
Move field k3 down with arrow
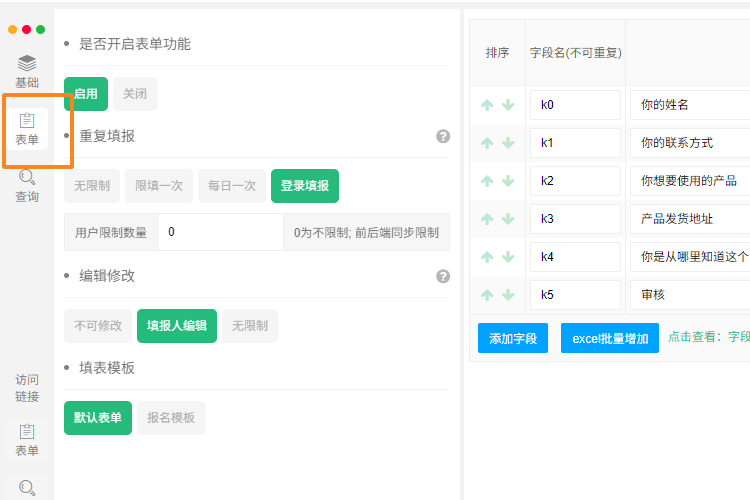(508, 219)
